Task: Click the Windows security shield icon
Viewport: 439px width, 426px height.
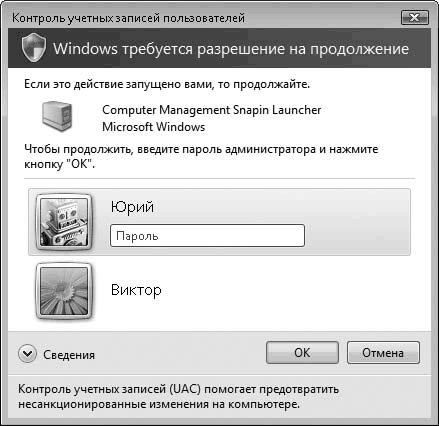Action: tap(33, 48)
